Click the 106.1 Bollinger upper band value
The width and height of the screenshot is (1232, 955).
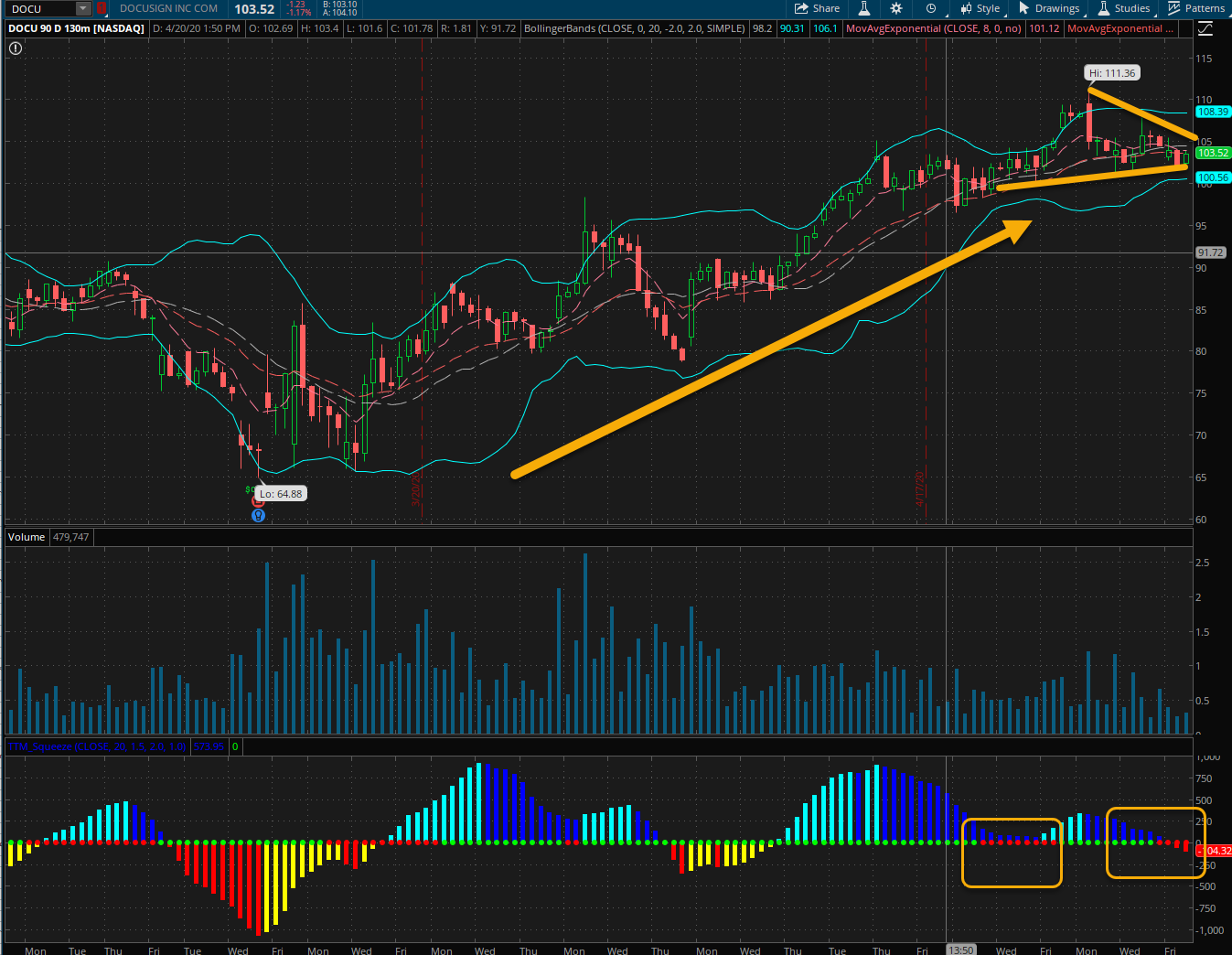click(825, 28)
